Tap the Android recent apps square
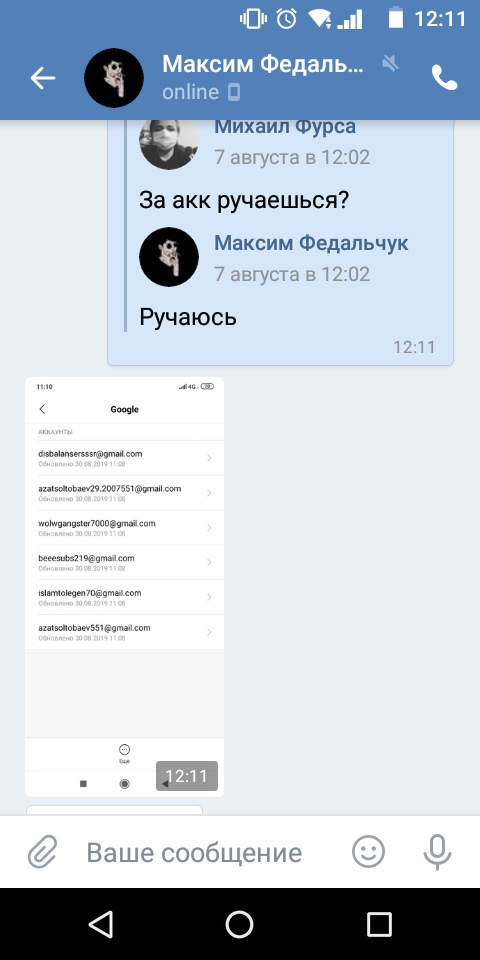 pos(379,924)
